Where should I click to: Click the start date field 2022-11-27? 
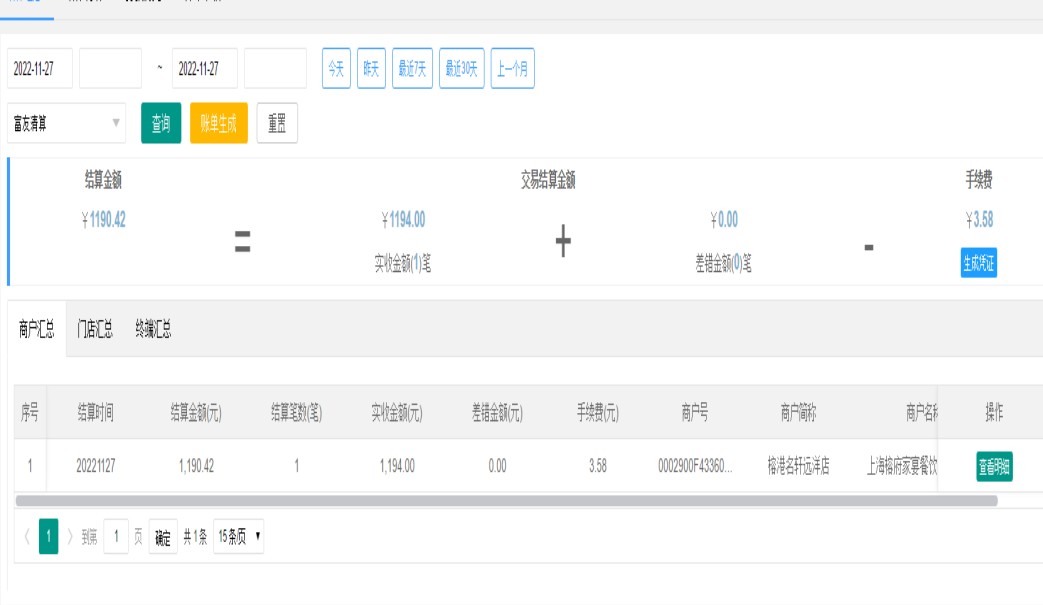(40, 69)
